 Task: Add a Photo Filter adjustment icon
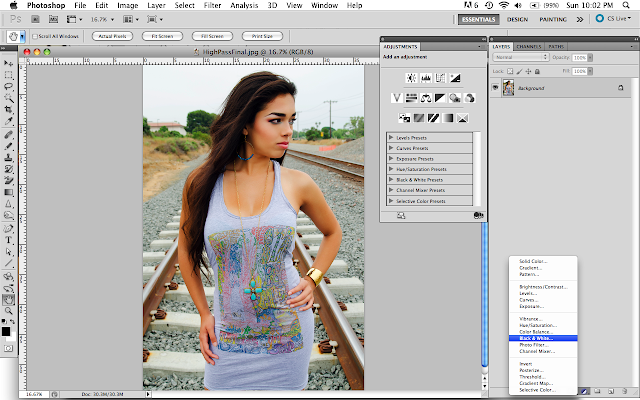tap(455, 98)
